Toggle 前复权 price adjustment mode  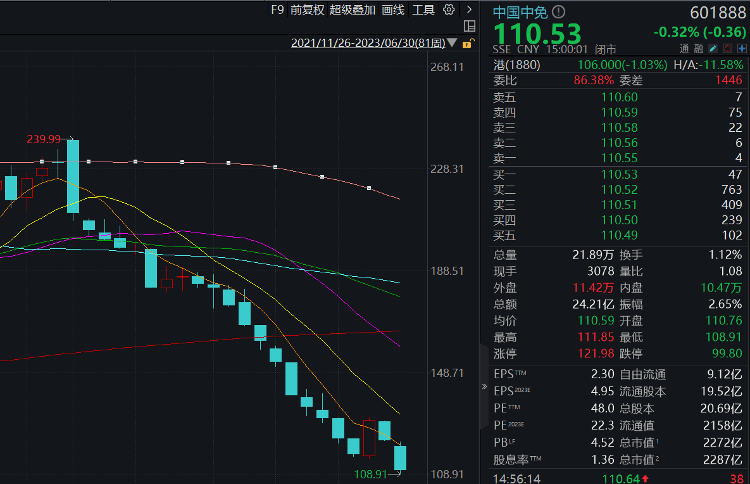tap(307, 10)
